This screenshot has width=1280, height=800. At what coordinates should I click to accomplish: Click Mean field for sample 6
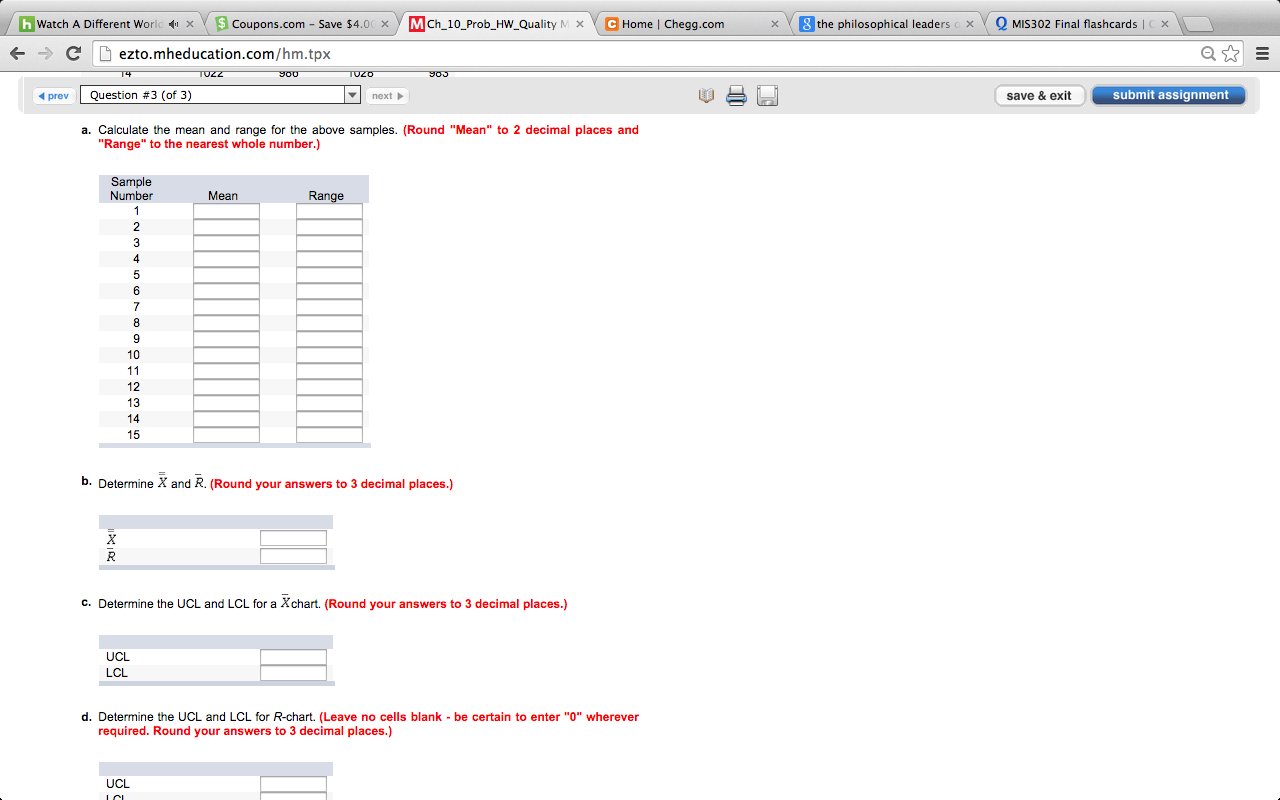click(x=226, y=291)
